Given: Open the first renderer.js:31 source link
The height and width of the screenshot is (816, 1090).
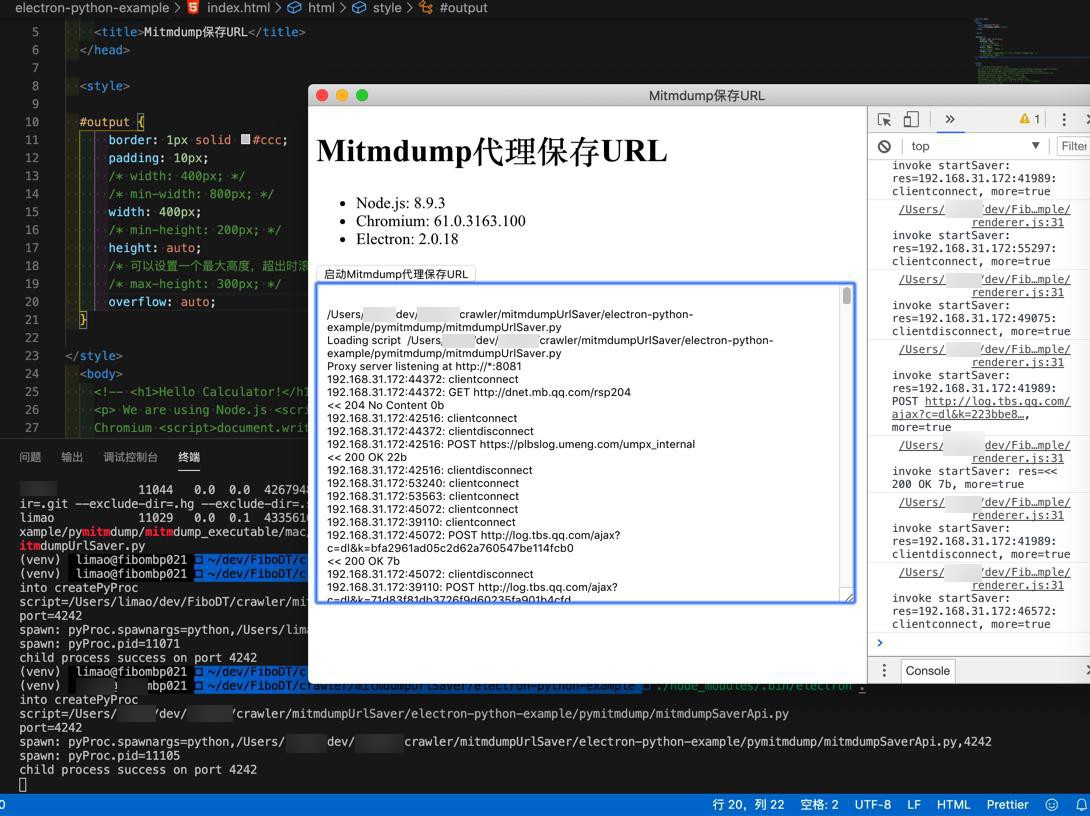Looking at the screenshot, I should pyautogui.click(x=1018, y=222).
